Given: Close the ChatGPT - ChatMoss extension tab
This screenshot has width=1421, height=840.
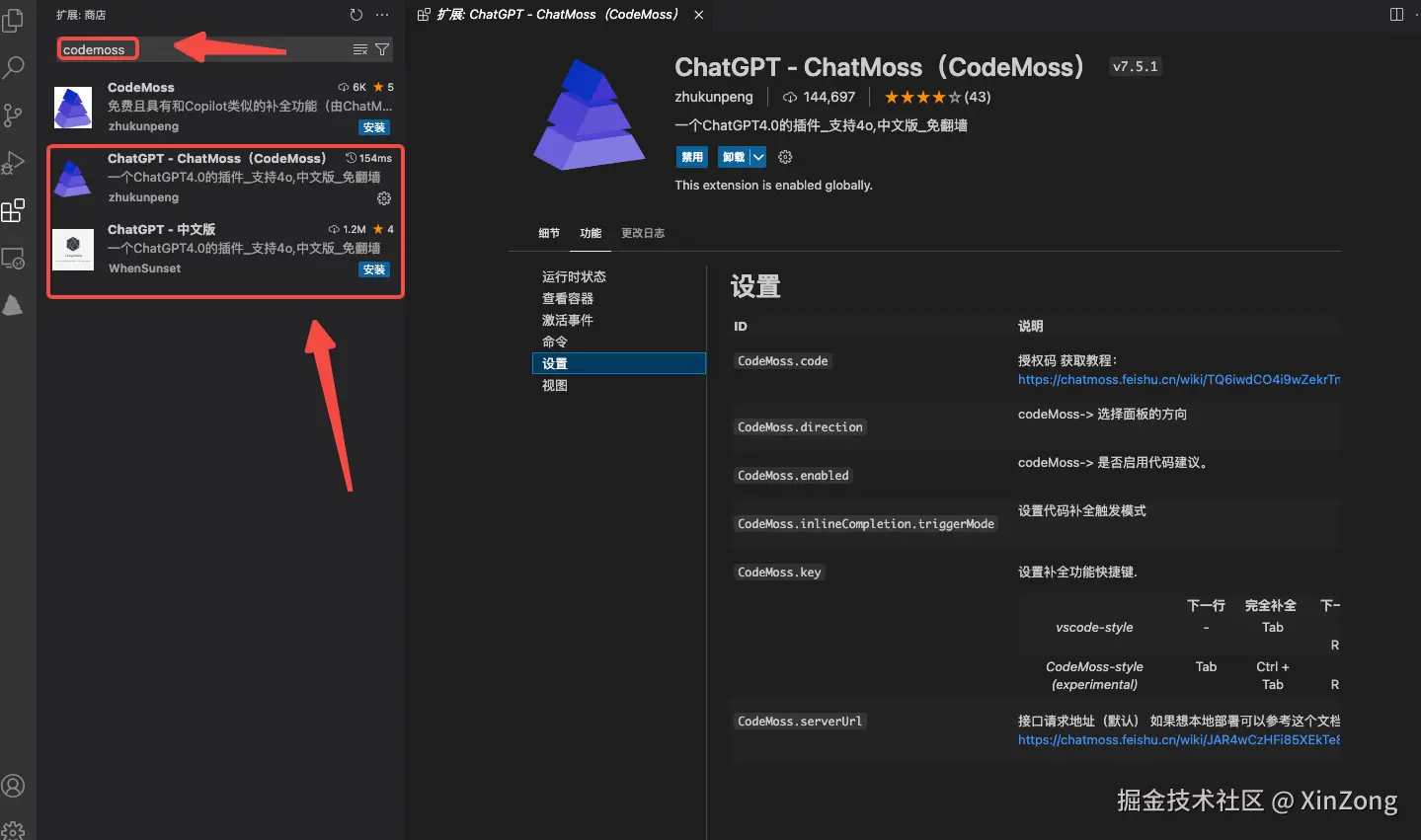Looking at the screenshot, I should (699, 15).
